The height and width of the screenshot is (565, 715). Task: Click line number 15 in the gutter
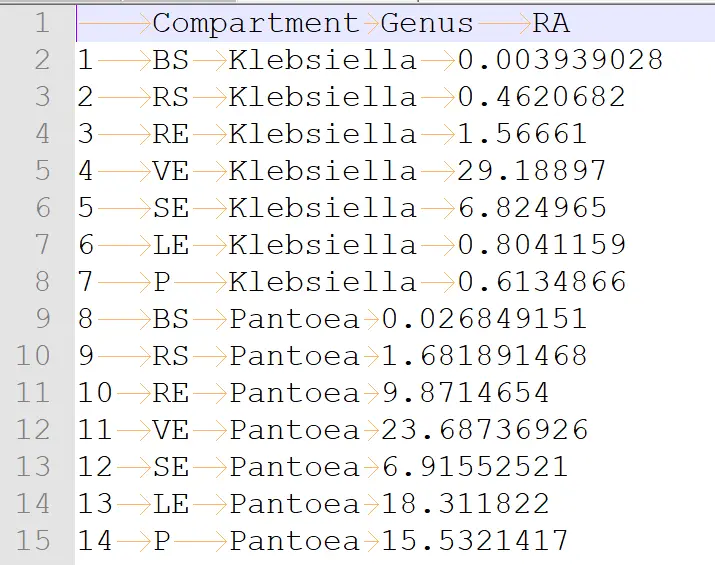pyautogui.click(x=33, y=541)
